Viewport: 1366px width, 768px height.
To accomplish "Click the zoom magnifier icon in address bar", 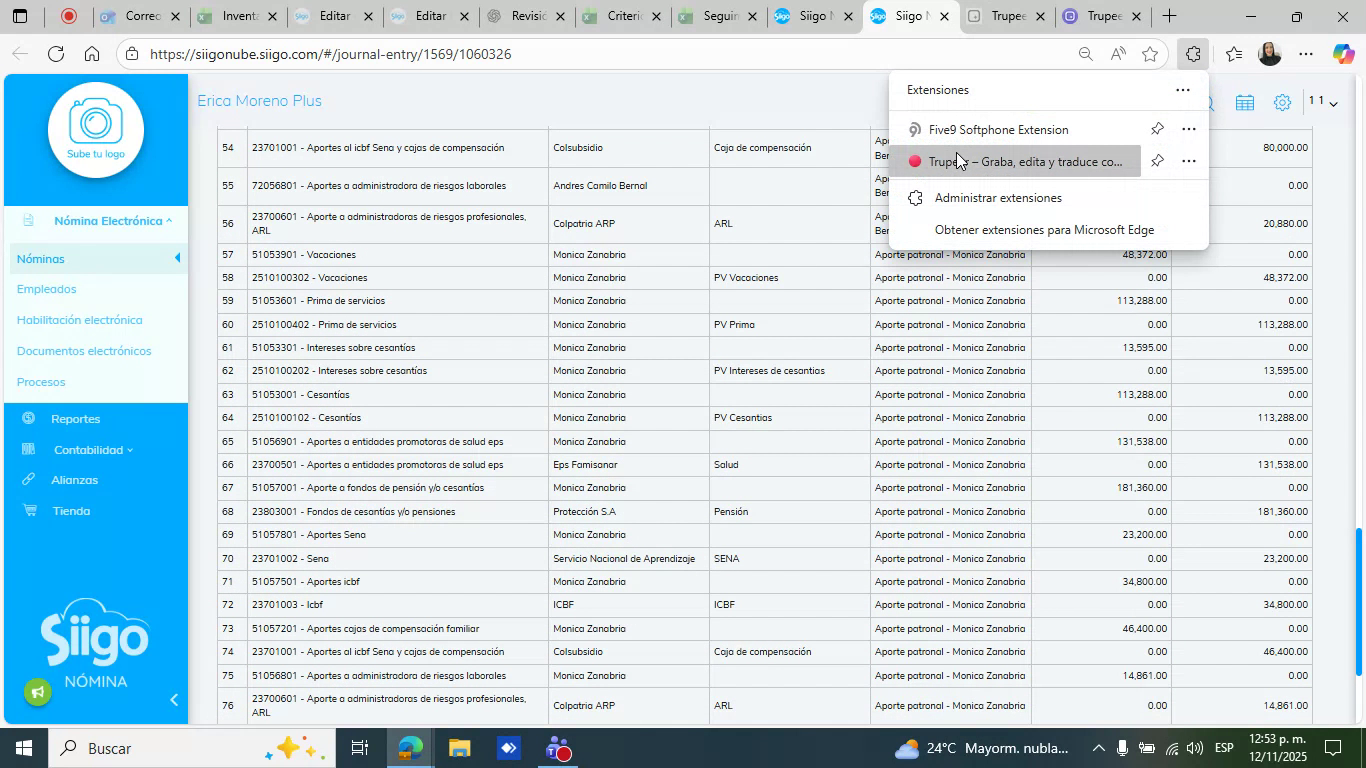I will click(x=1085, y=54).
